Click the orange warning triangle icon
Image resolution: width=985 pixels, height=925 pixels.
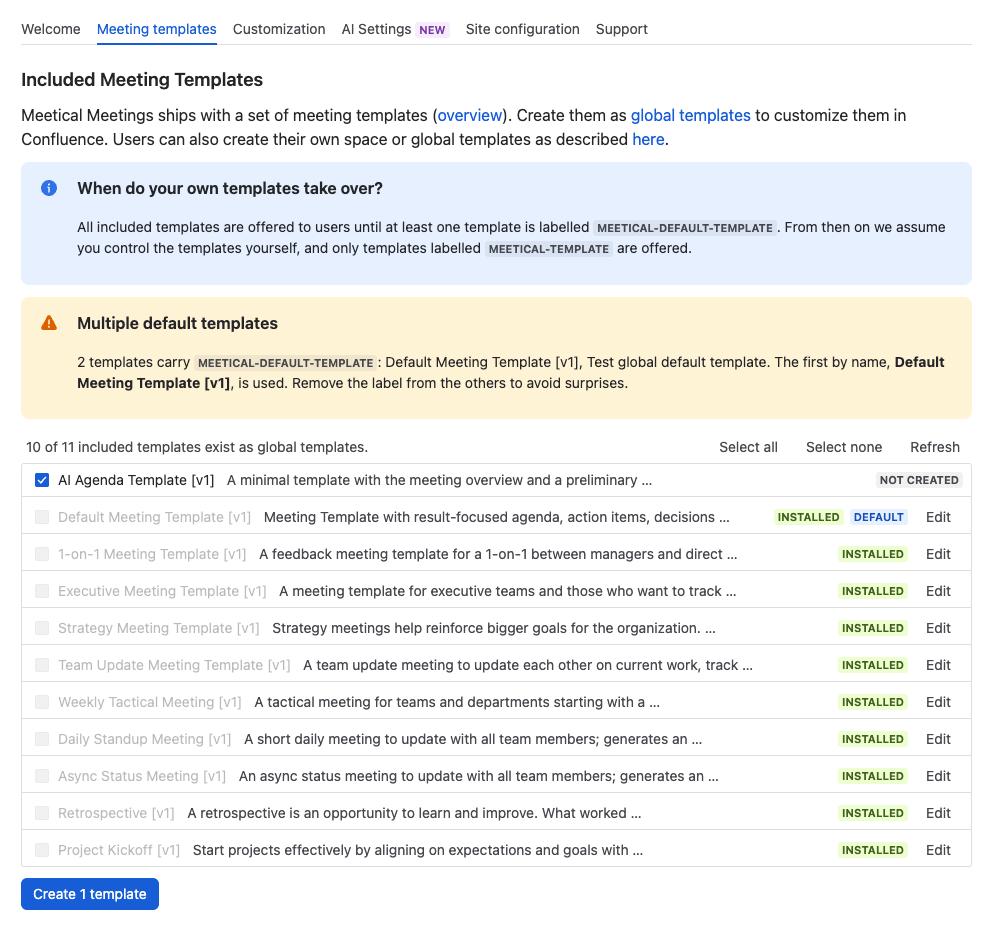pyautogui.click(x=49, y=323)
